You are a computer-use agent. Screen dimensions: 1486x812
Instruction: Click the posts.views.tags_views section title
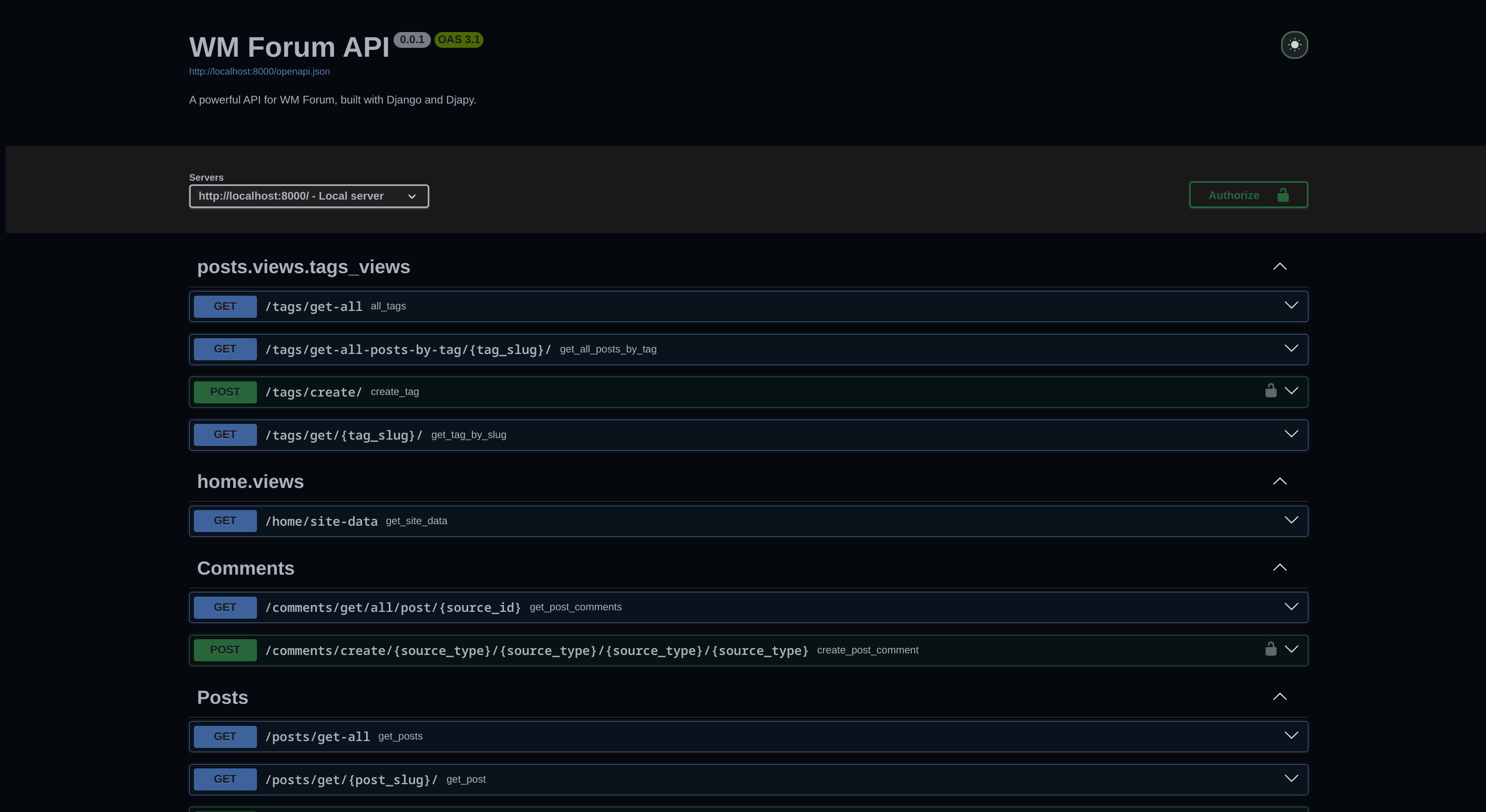[x=303, y=267]
